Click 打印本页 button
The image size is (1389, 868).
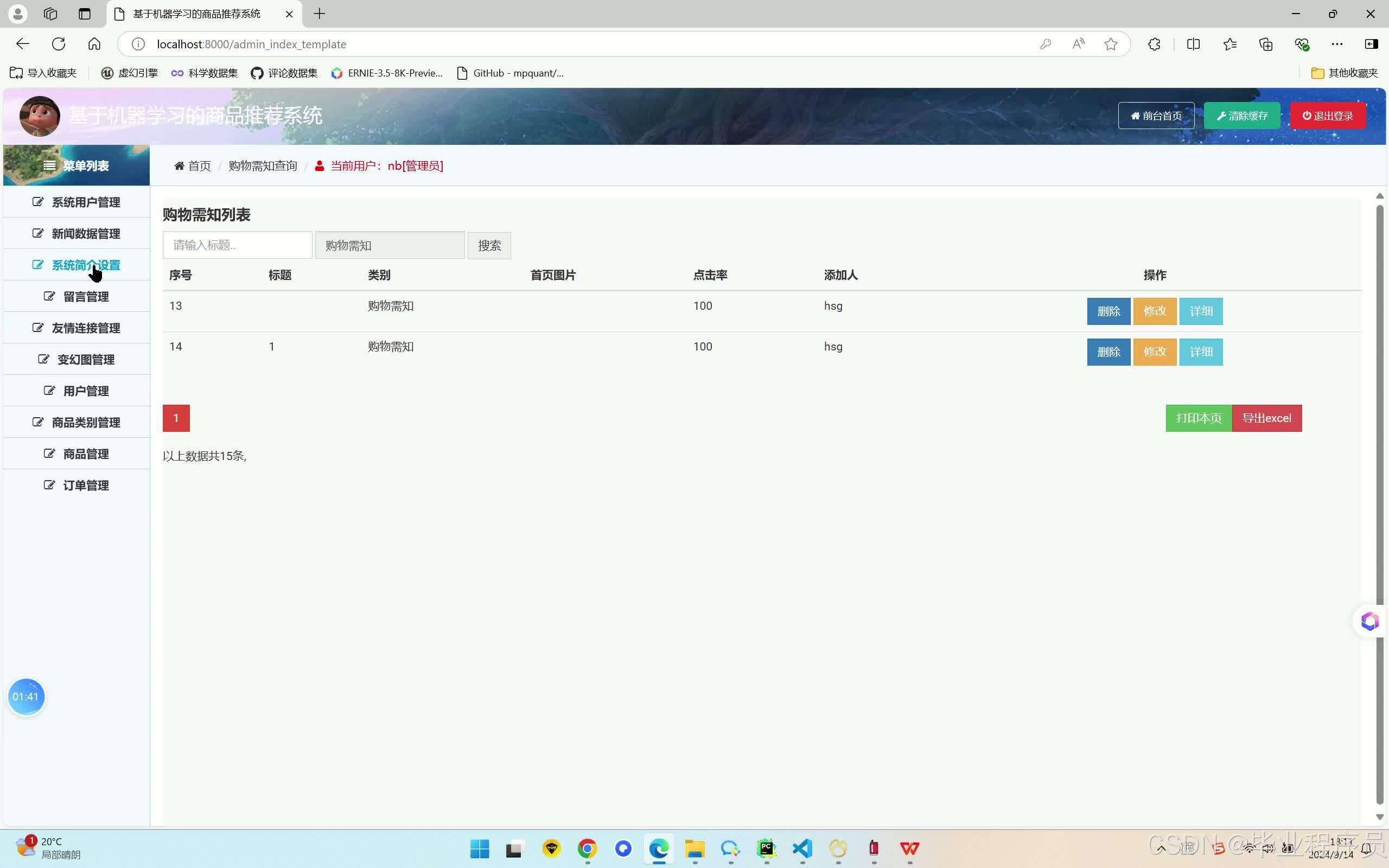pos(1199,418)
